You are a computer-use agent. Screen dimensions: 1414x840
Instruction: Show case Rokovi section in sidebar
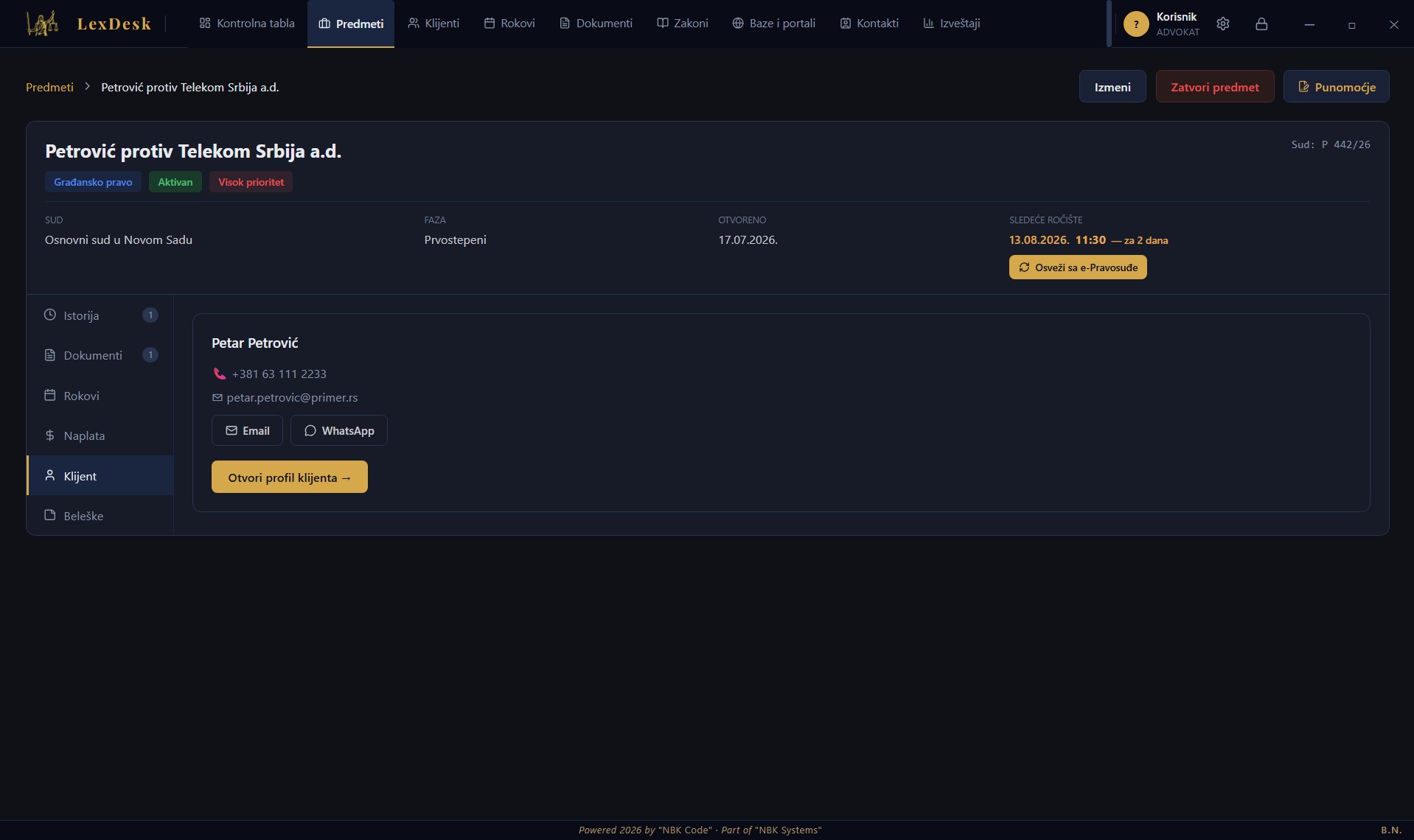[100, 396]
